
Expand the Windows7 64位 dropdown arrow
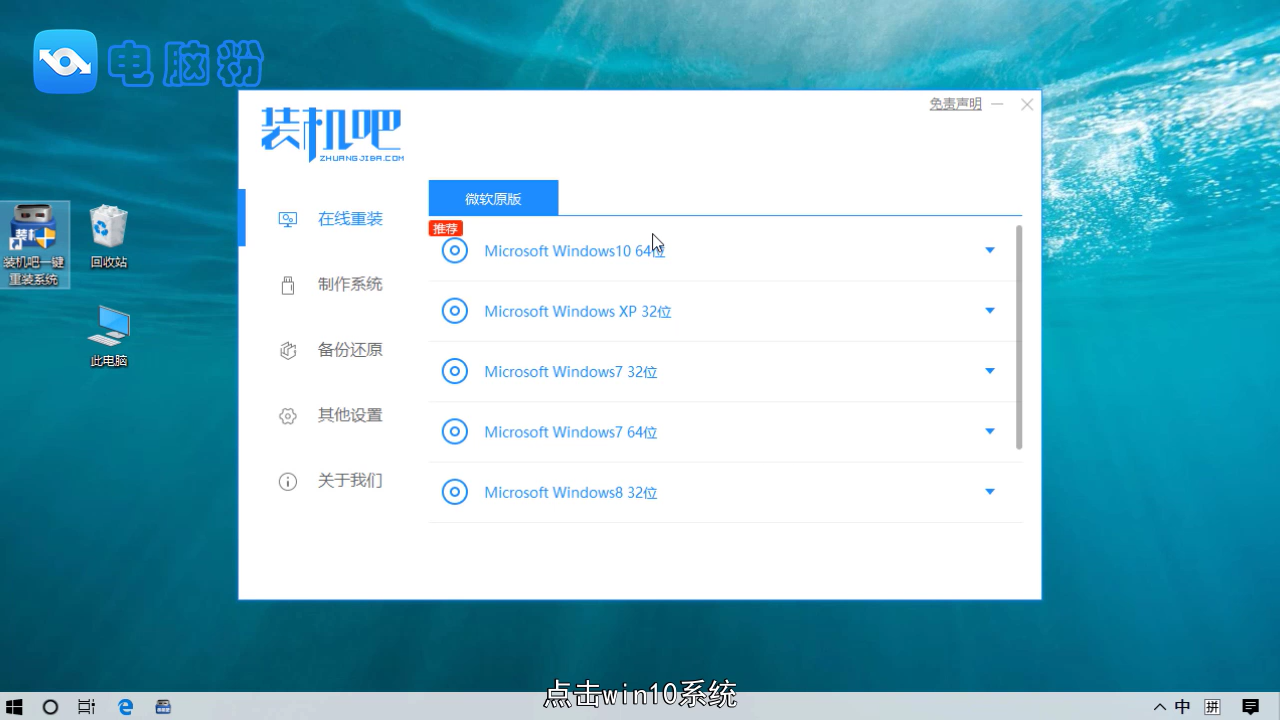coord(990,431)
